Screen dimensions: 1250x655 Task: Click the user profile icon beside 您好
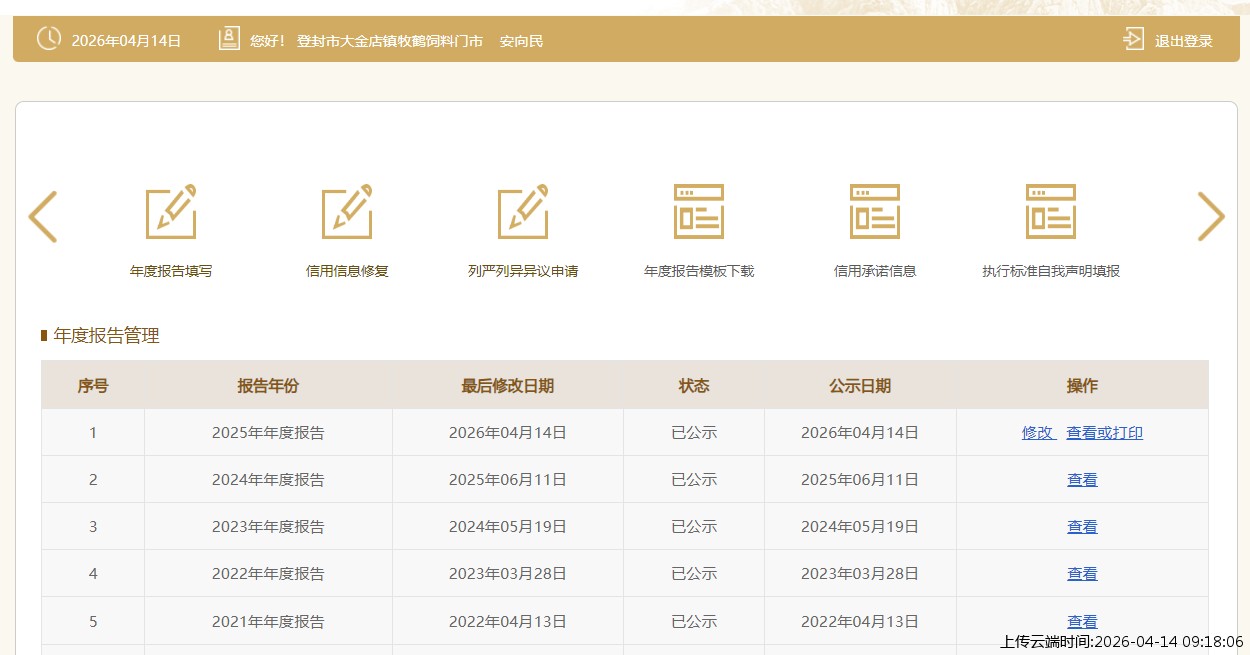click(229, 39)
